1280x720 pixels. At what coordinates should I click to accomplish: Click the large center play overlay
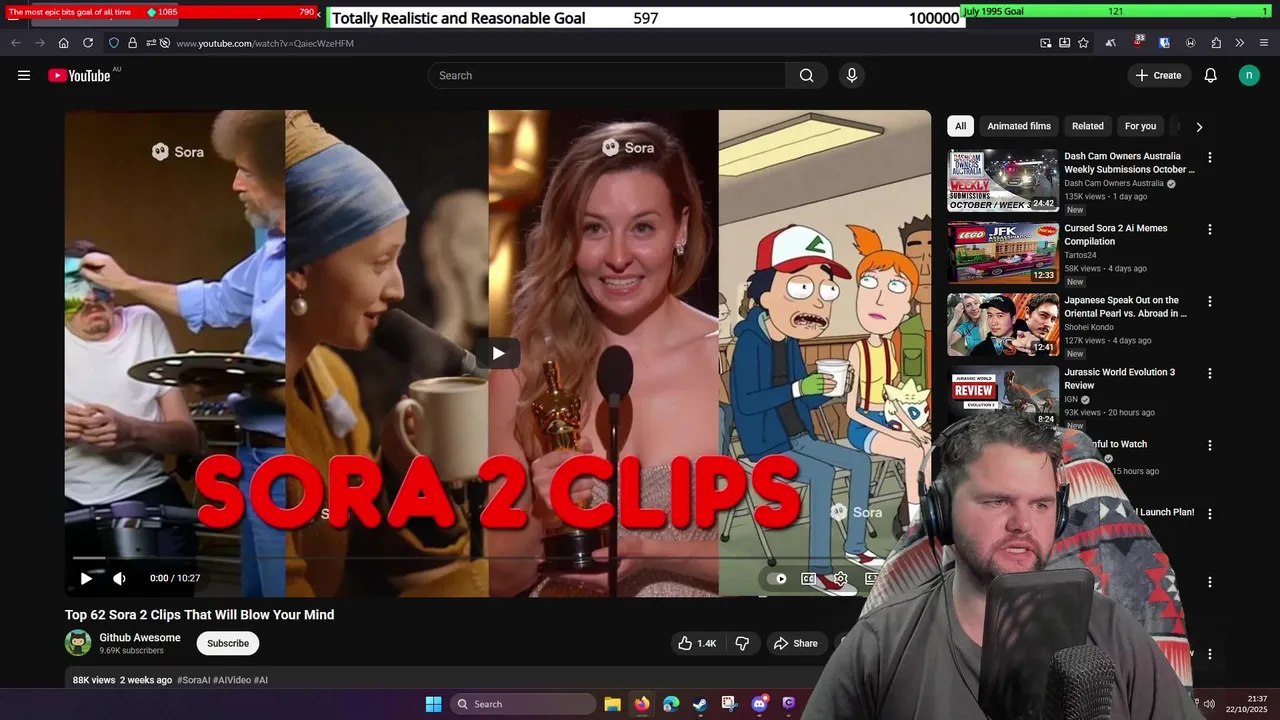coord(498,353)
